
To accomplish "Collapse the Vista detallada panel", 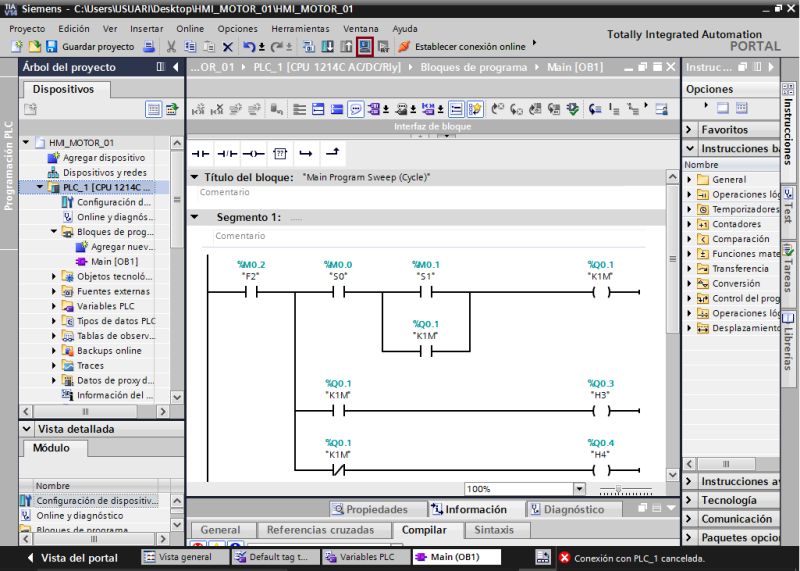I will pyautogui.click(x=27, y=429).
